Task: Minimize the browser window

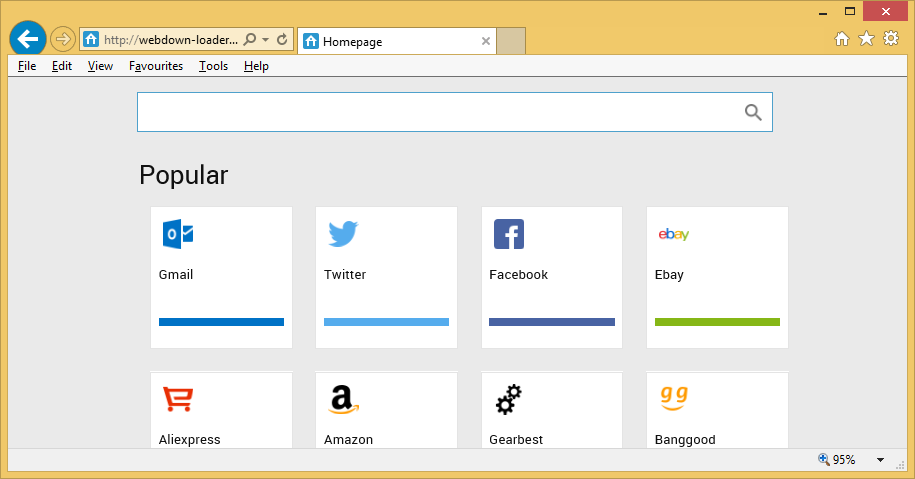Action: click(823, 12)
